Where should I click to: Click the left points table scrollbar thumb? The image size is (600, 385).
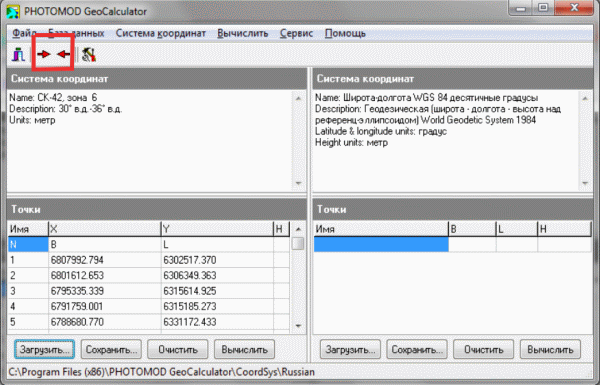click(x=298, y=243)
